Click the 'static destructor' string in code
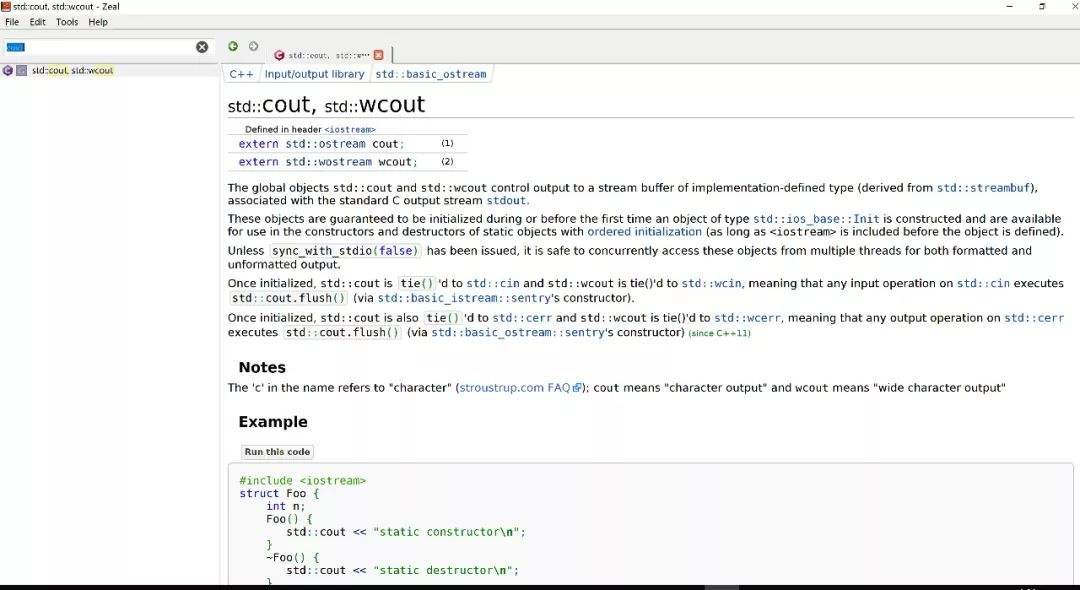The height and width of the screenshot is (590, 1080). (442, 571)
